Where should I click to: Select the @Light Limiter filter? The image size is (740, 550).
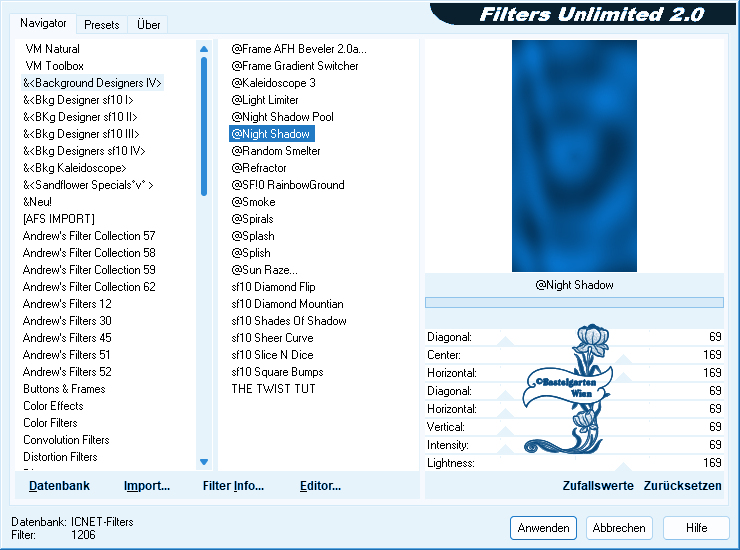pyautogui.click(x=265, y=100)
